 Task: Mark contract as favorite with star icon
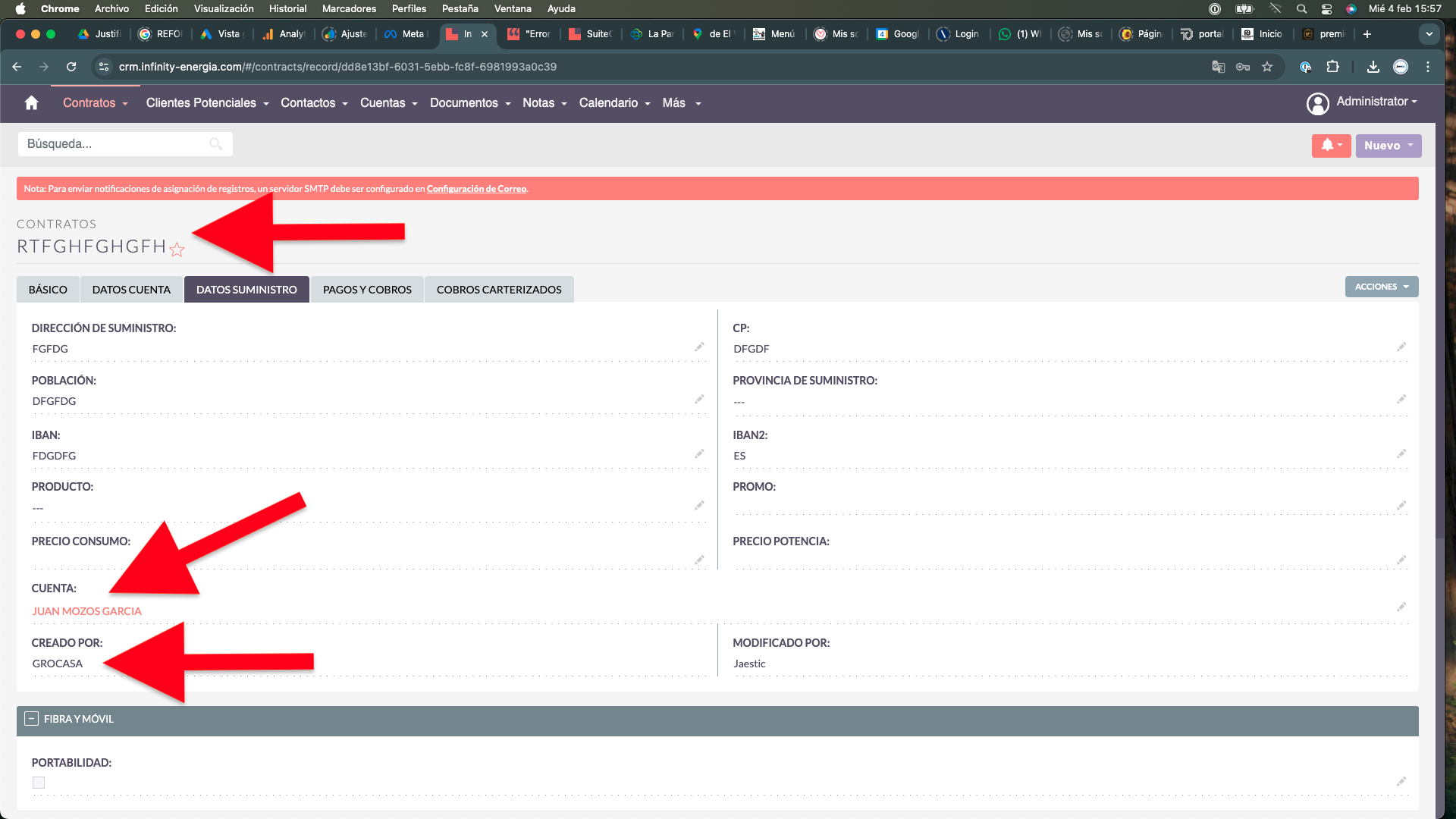pos(177,249)
